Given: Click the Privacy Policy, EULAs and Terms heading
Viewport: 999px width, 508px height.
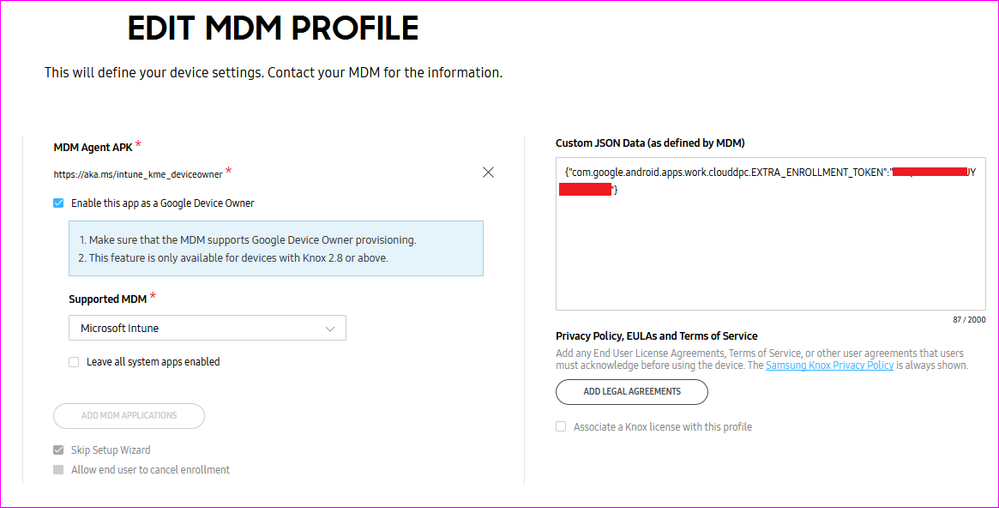Looking at the screenshot, I should pos(656,336).
